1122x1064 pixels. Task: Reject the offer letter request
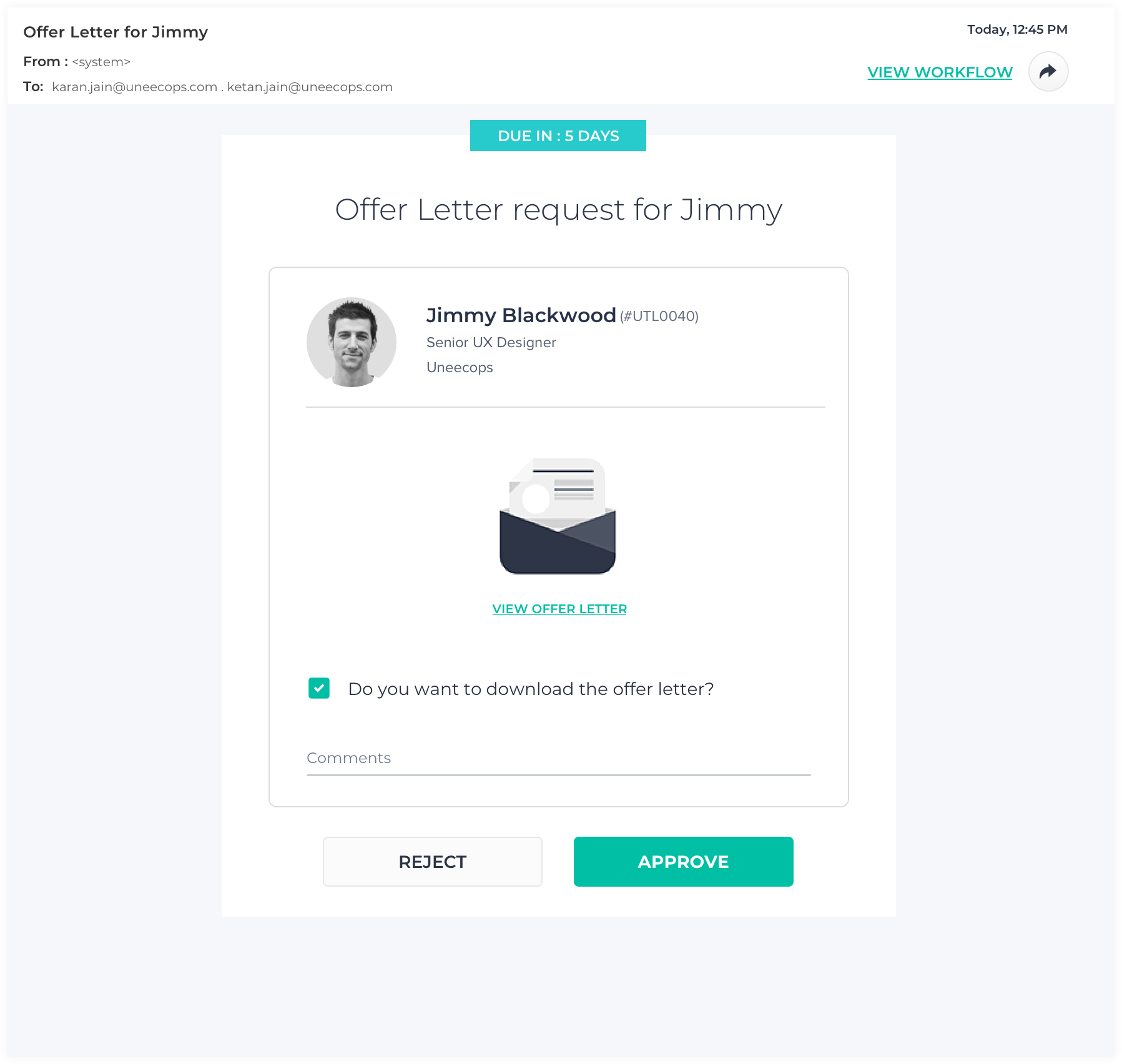coord(432,861)
